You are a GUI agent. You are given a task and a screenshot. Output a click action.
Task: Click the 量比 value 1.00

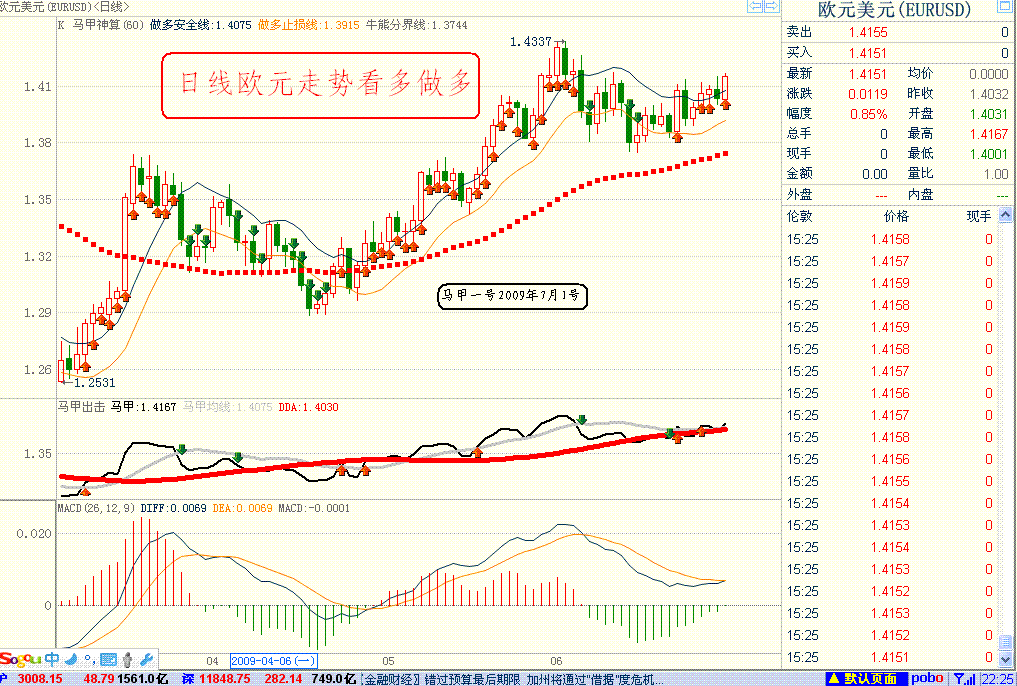996,174
